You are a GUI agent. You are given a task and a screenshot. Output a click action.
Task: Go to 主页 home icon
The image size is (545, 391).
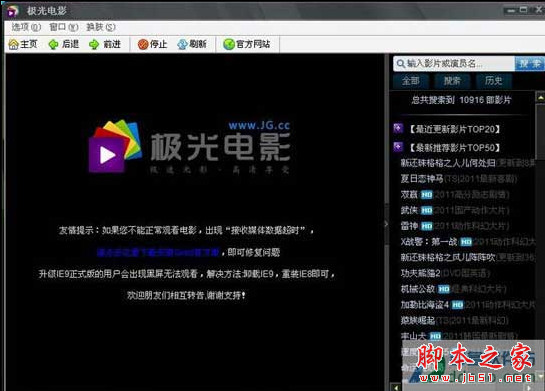pos(14,44)
